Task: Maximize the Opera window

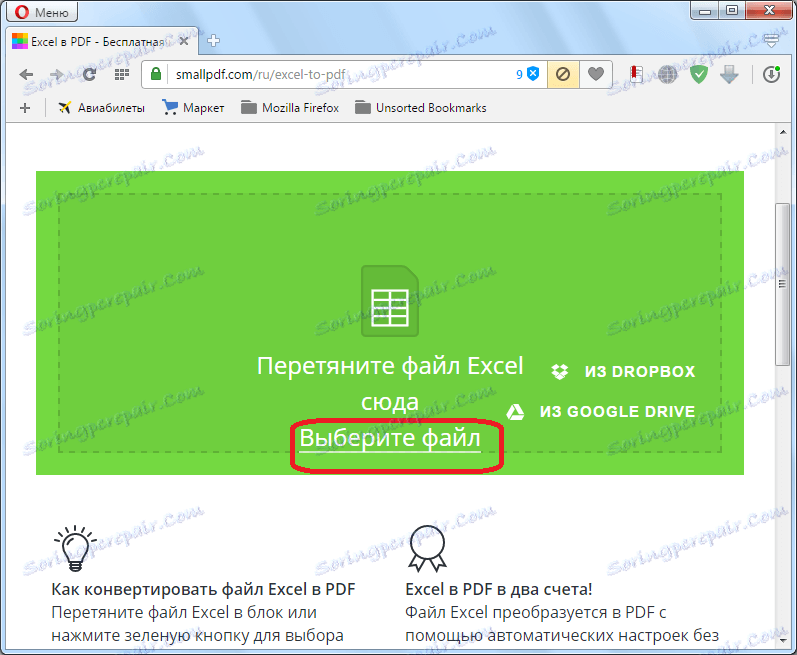Action: tap(732, 11)
